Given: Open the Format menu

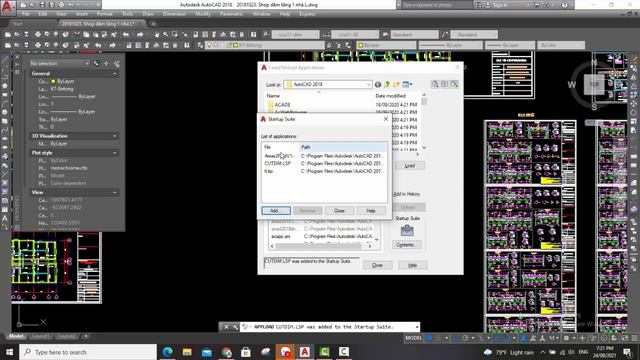Looking at the screenshot, I should [104, 14].
